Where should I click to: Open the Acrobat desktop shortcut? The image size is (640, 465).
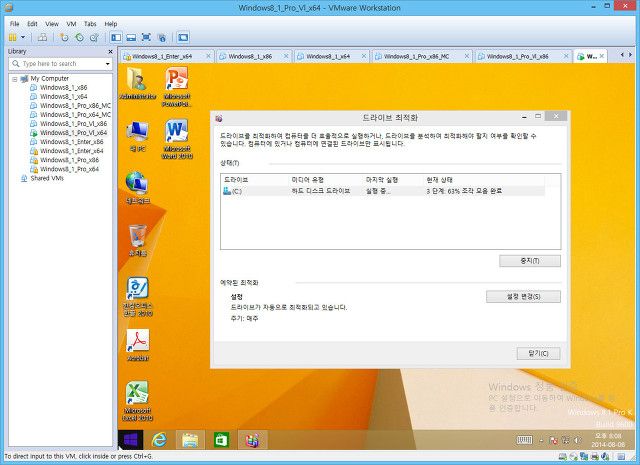138,345
